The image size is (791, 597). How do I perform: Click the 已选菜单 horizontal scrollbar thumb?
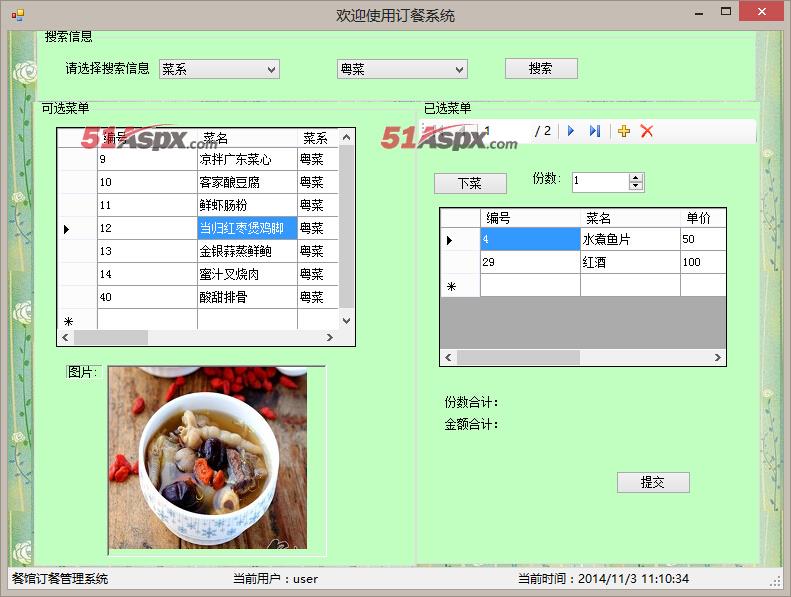click(519, 357)
